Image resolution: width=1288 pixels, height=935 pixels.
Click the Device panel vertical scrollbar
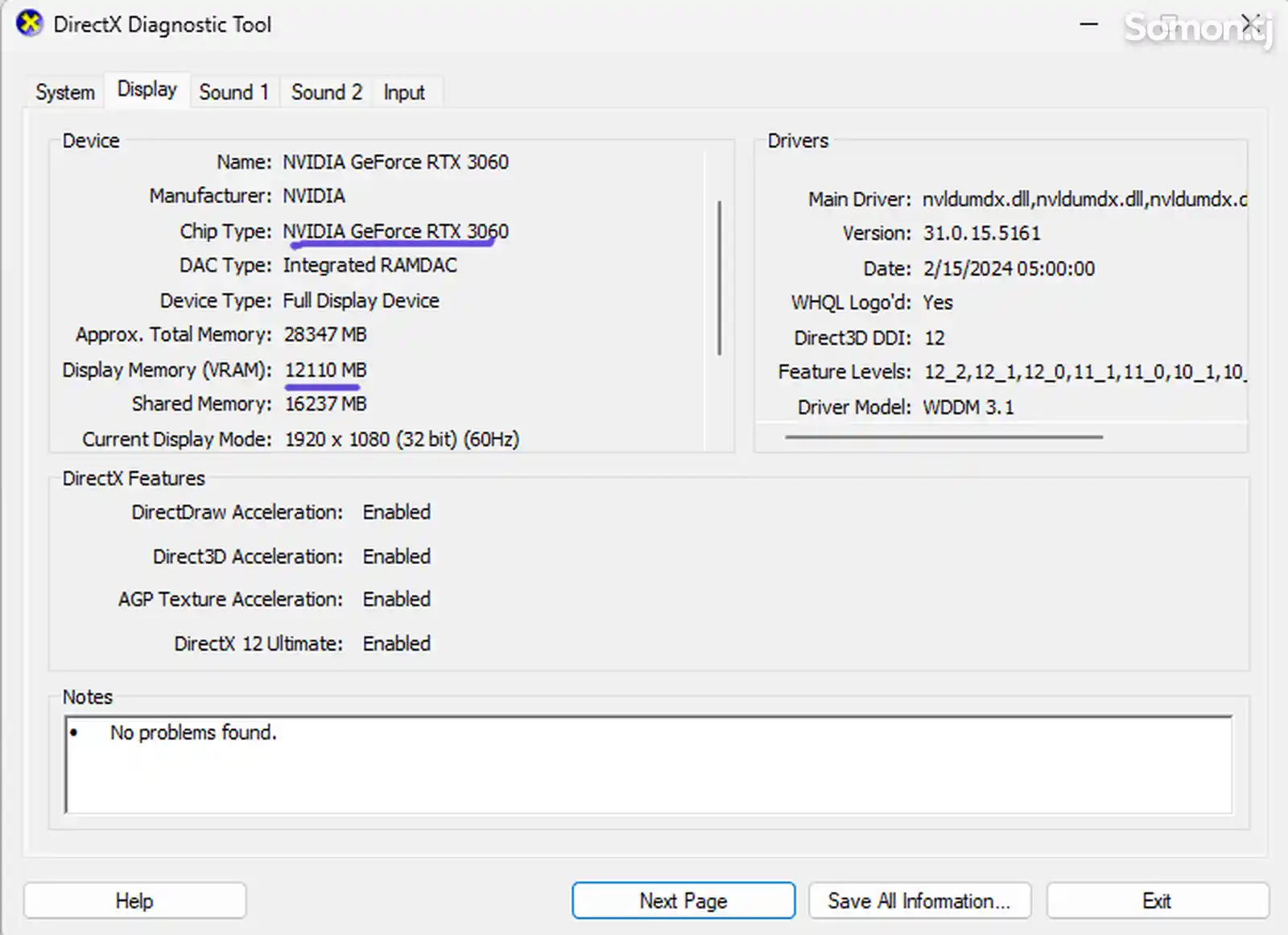(x=719, y=278)
